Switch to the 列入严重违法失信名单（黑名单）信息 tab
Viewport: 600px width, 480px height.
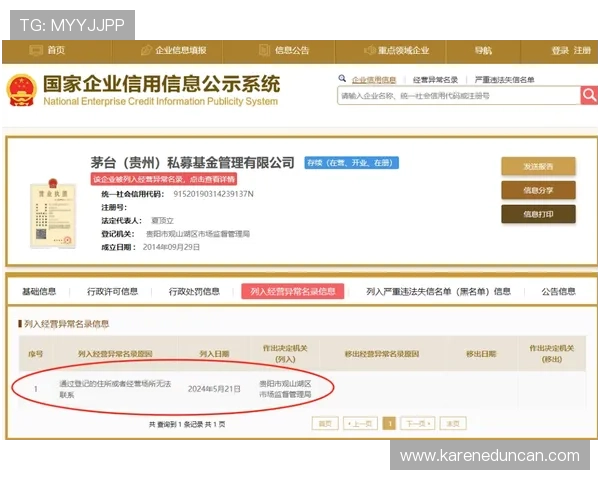[x=439, y=292]
